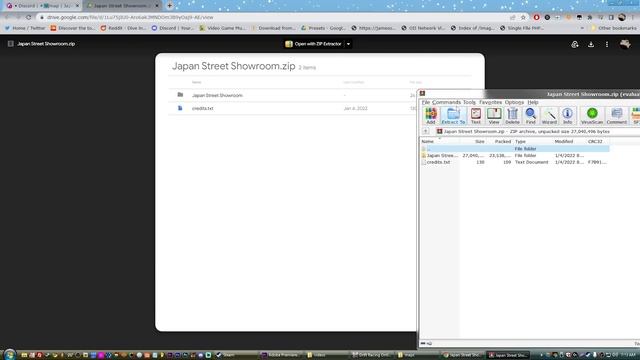Click Open with ZIP Extractor button
The image size is (640, 360).
(x=314, y=44)
